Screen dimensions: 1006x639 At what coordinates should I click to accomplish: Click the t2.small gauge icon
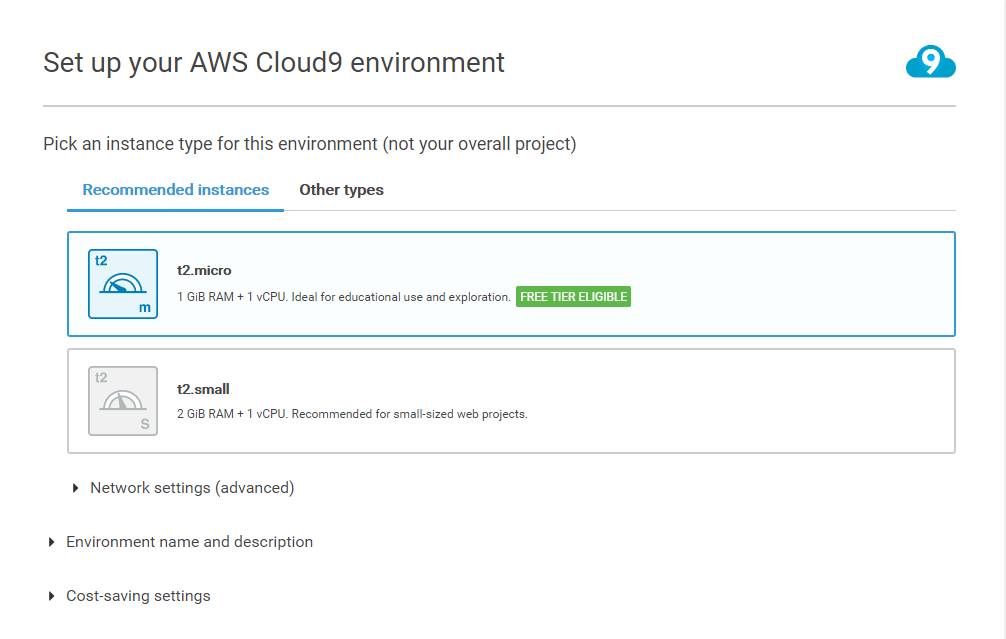pyautogui.click(x=123, y=401)
